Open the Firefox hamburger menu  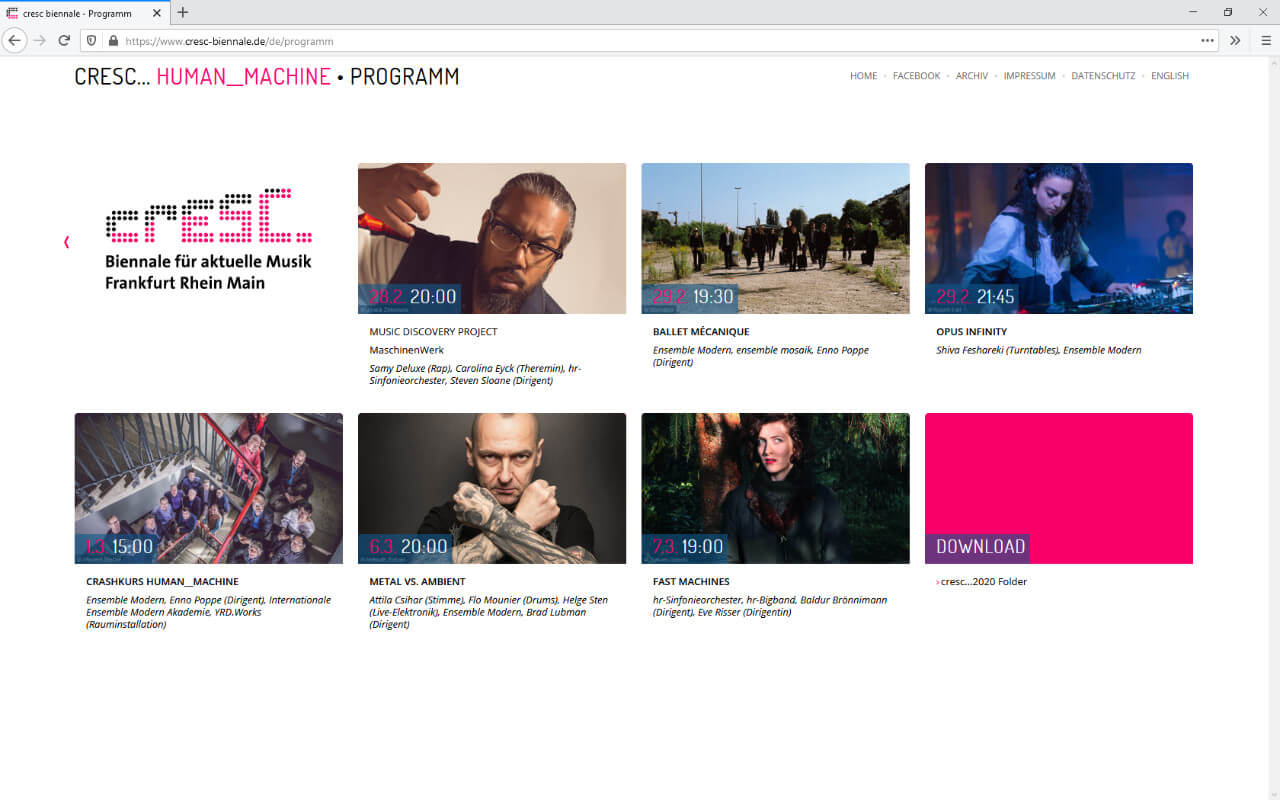click(1265, 41)
